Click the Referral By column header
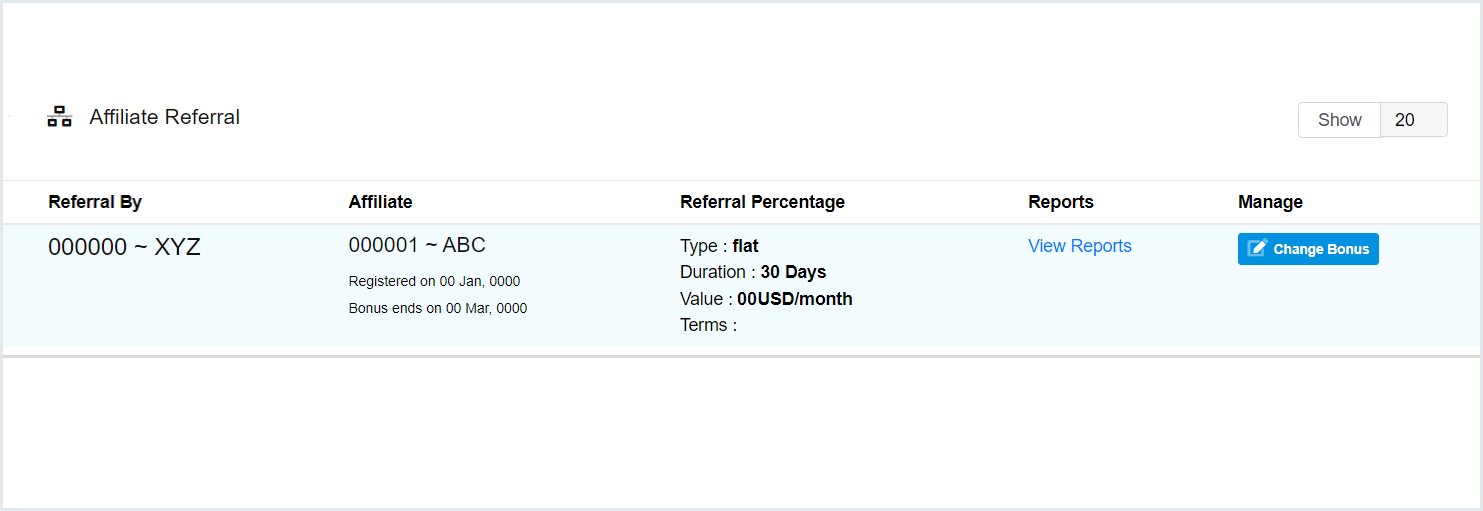 click(95, 202)
